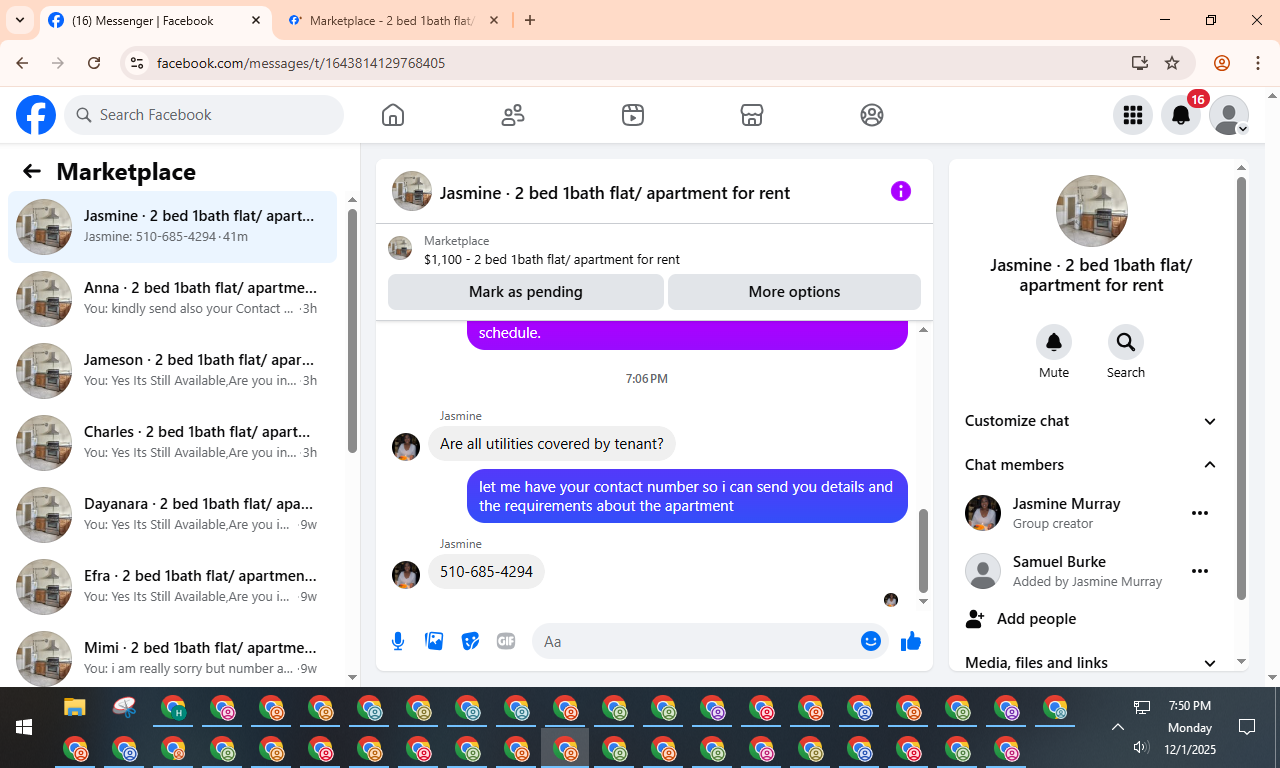Open the Marketplace storefront icon in top bar
The width and height of the screenshot is (1280, 768).
pos(752,115)
